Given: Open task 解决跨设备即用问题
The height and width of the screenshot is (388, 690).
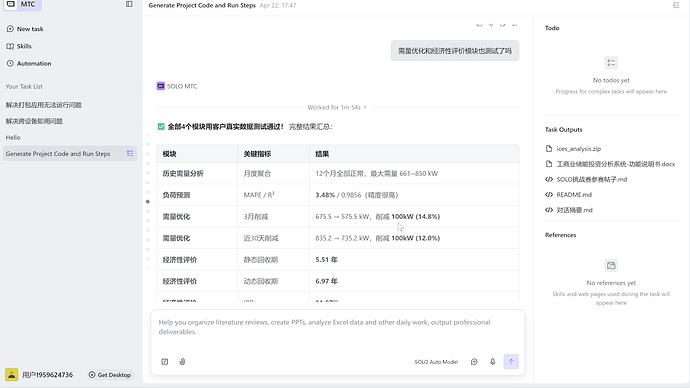Looking at the screenshot, I should (x=34, y=121).
